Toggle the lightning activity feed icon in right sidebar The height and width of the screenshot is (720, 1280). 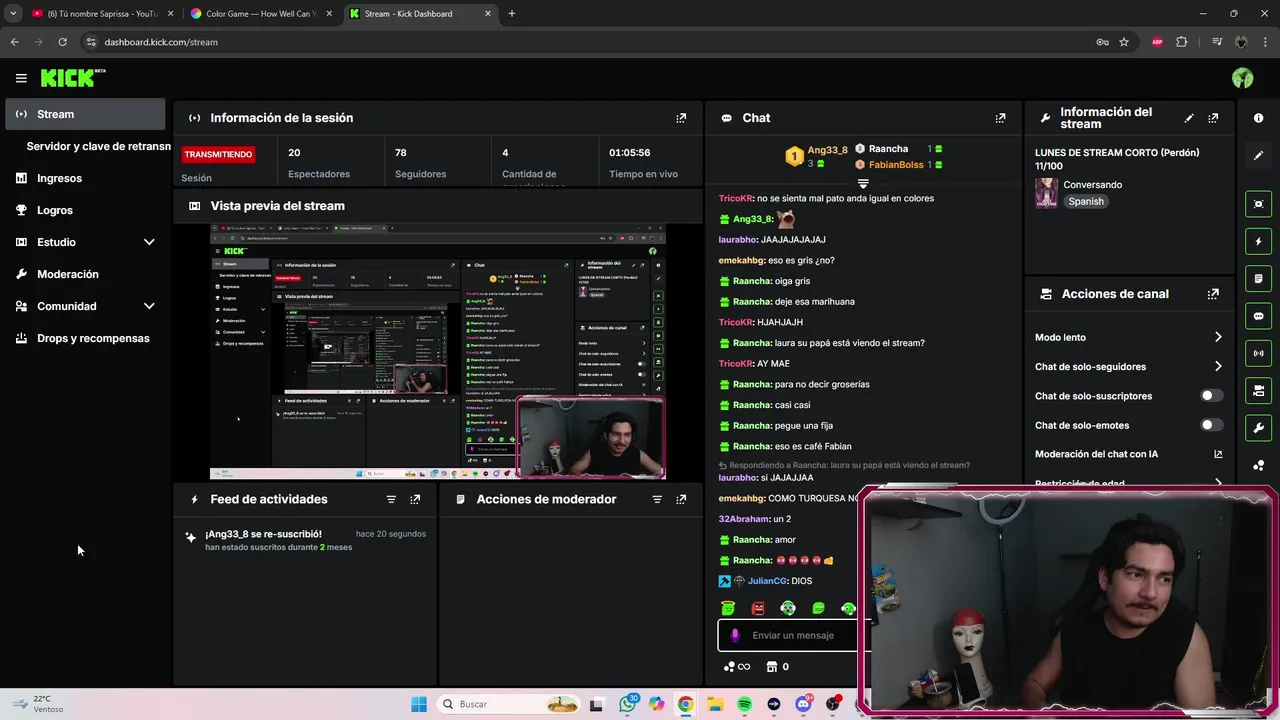click(x=1258, y=241)
